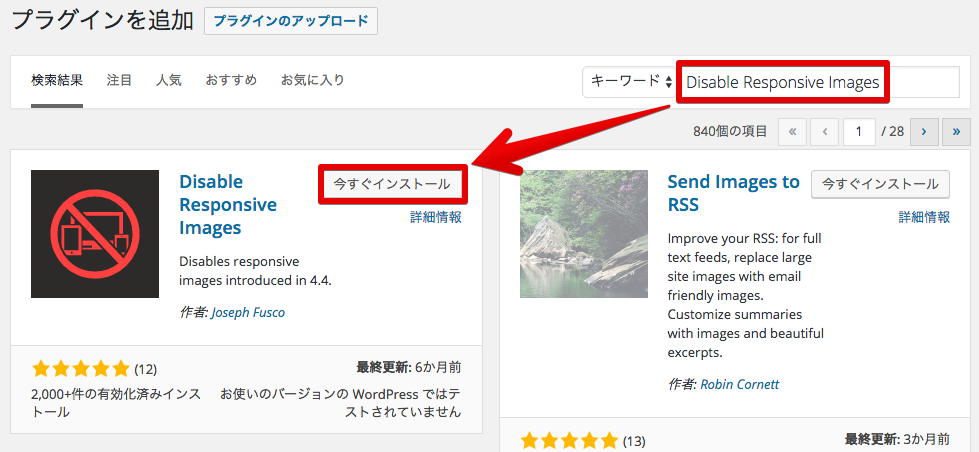Viewport: 979px width, 452px height.
Task: Switch to the 注目 tab
Action: tap(119, 80)
